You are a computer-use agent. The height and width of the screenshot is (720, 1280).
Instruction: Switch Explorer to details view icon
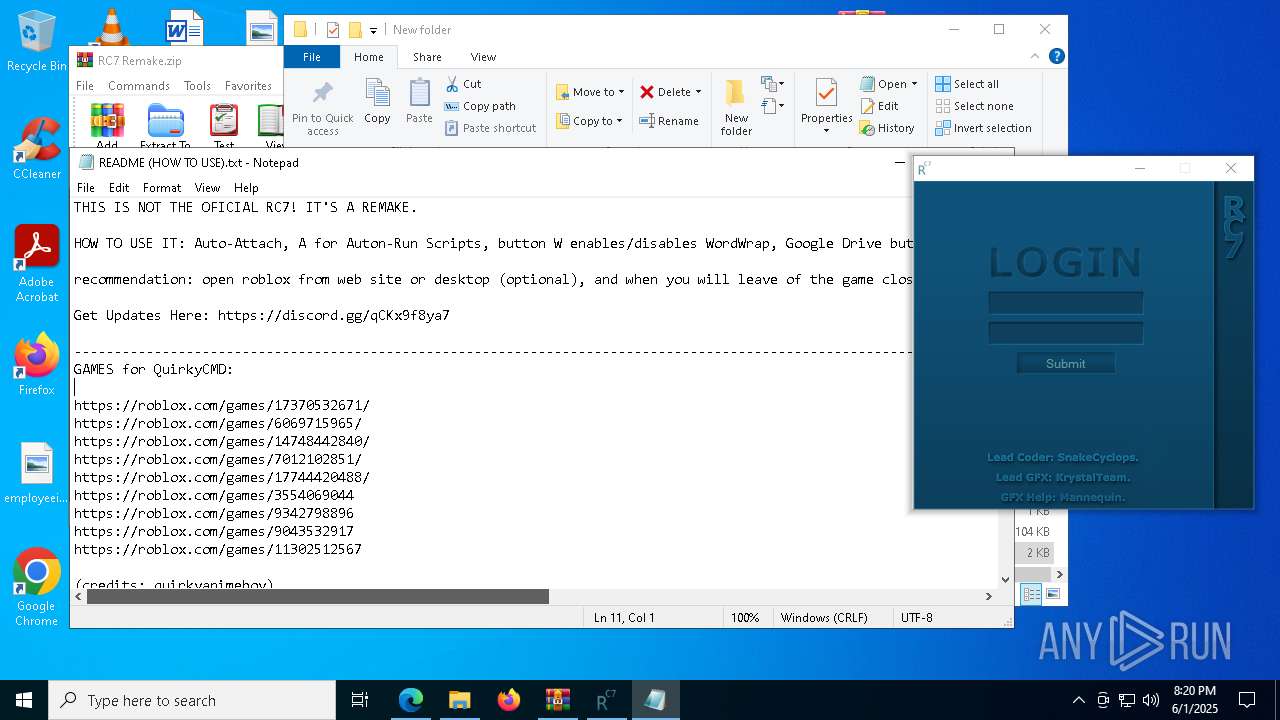click(x=1031, y=594)
